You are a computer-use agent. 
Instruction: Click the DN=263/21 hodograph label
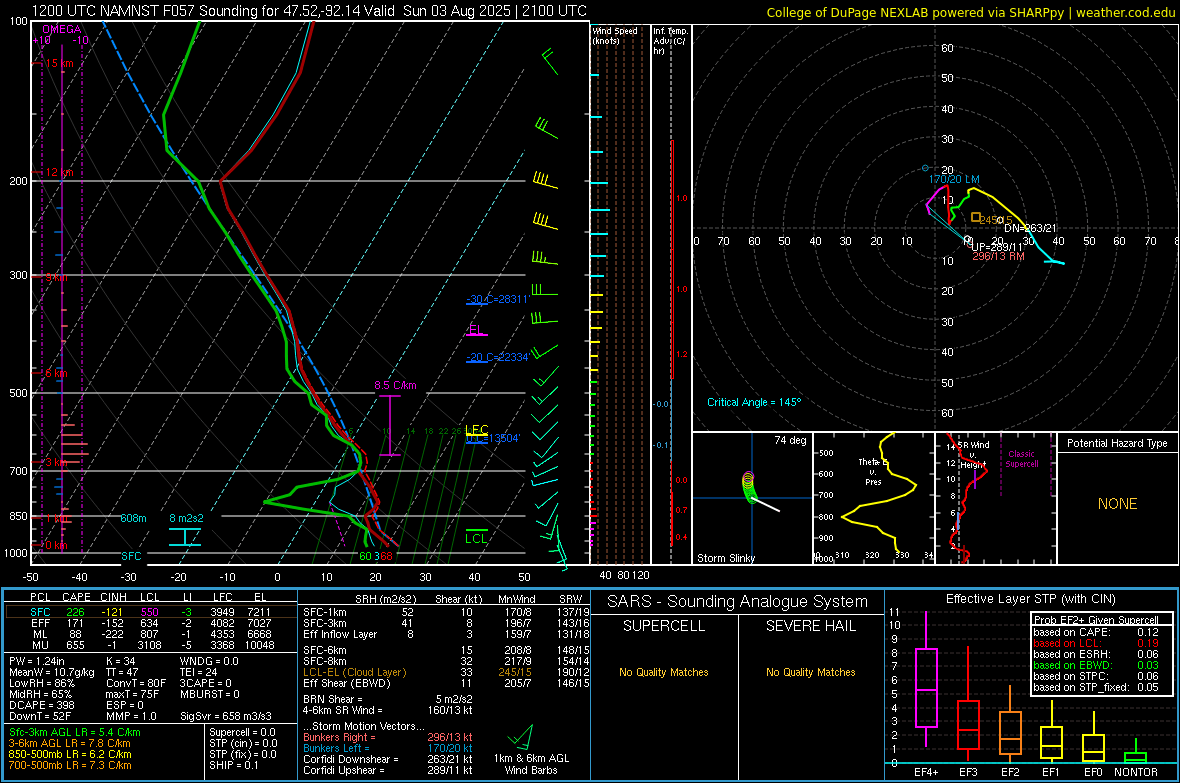point(1030,228)
